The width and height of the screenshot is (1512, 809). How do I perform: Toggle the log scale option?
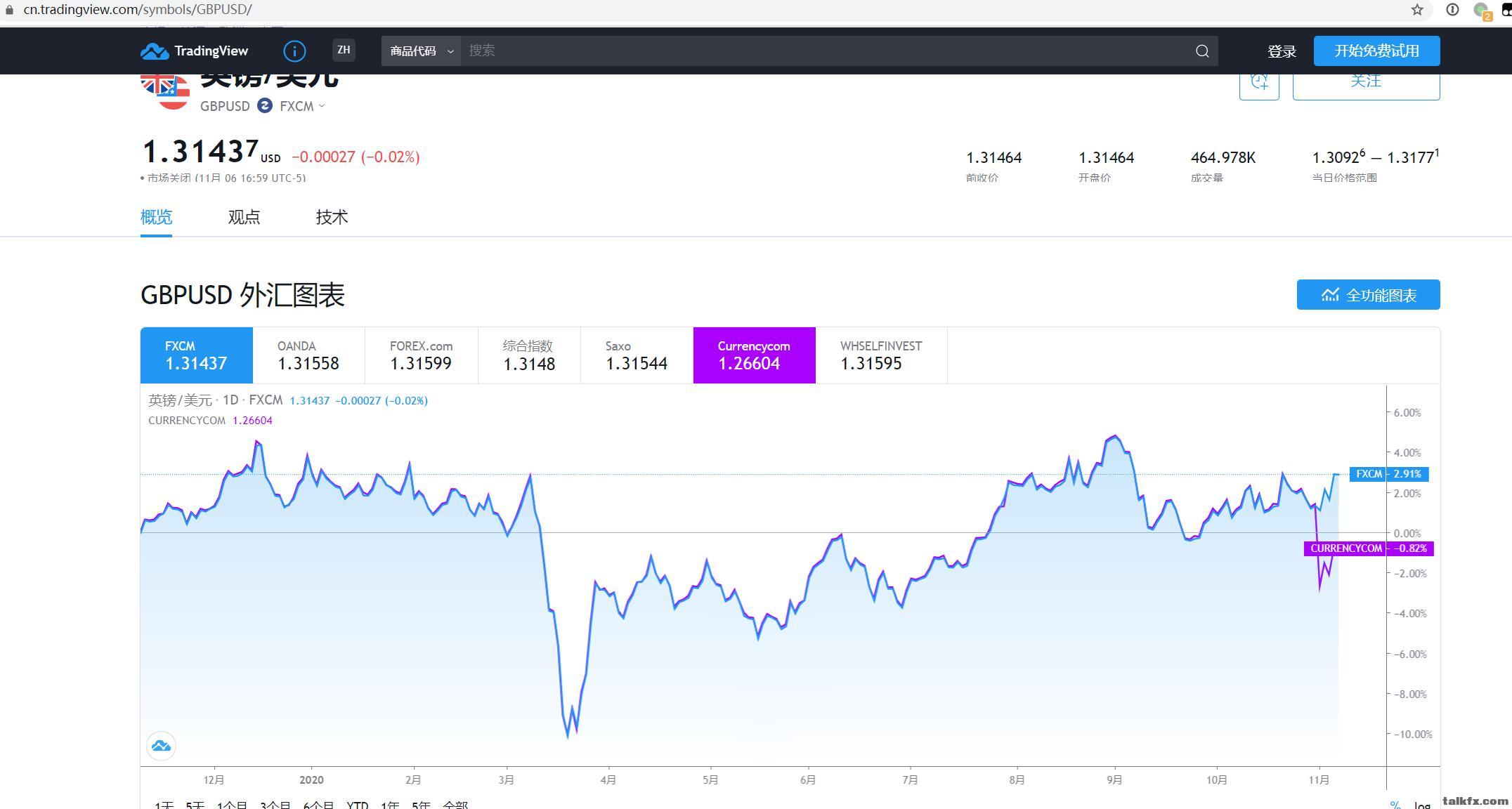tap(1422, 805)
